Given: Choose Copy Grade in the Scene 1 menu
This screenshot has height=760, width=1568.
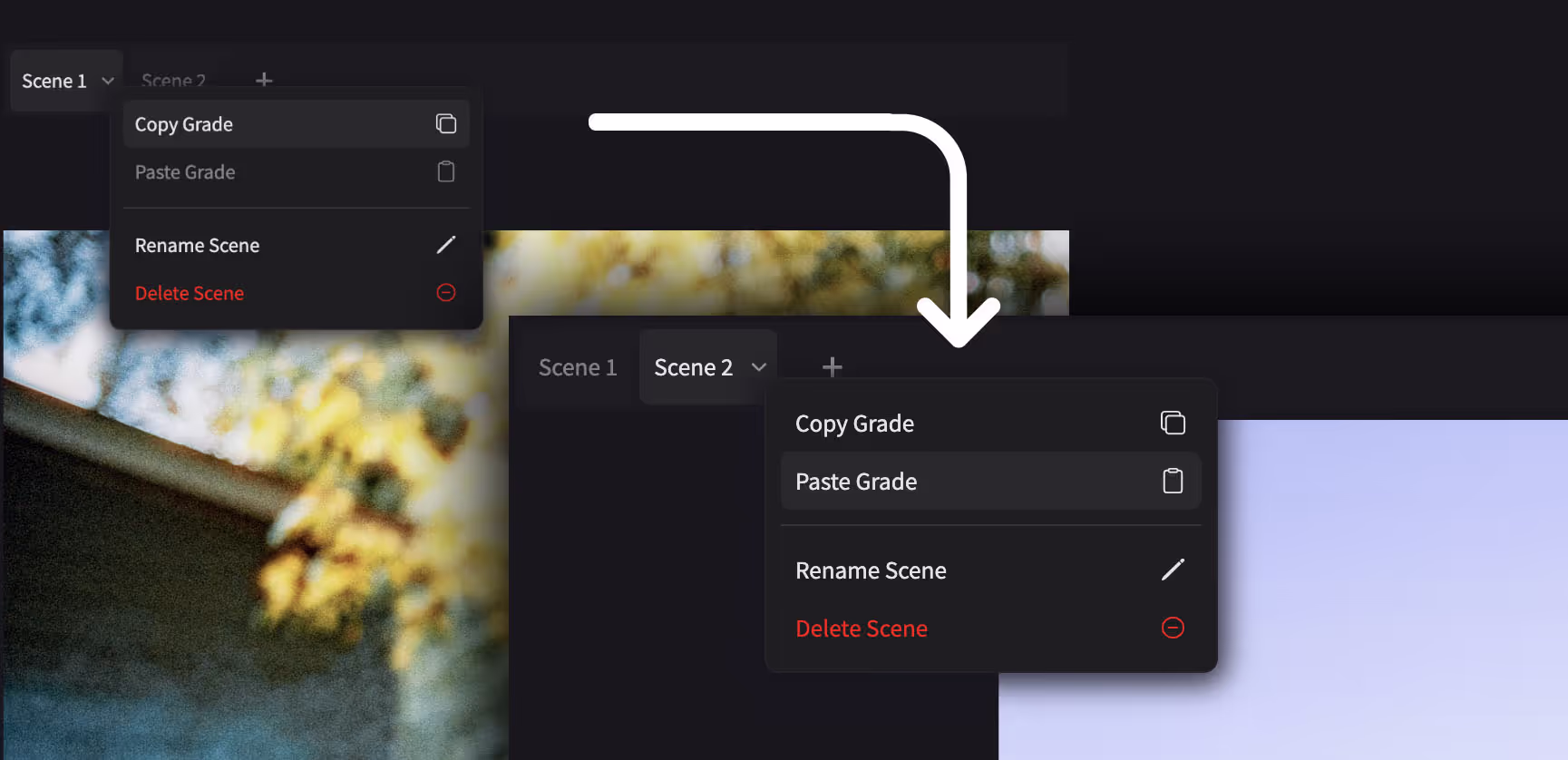Looking at the screenshot, I should tap(296, 124).
